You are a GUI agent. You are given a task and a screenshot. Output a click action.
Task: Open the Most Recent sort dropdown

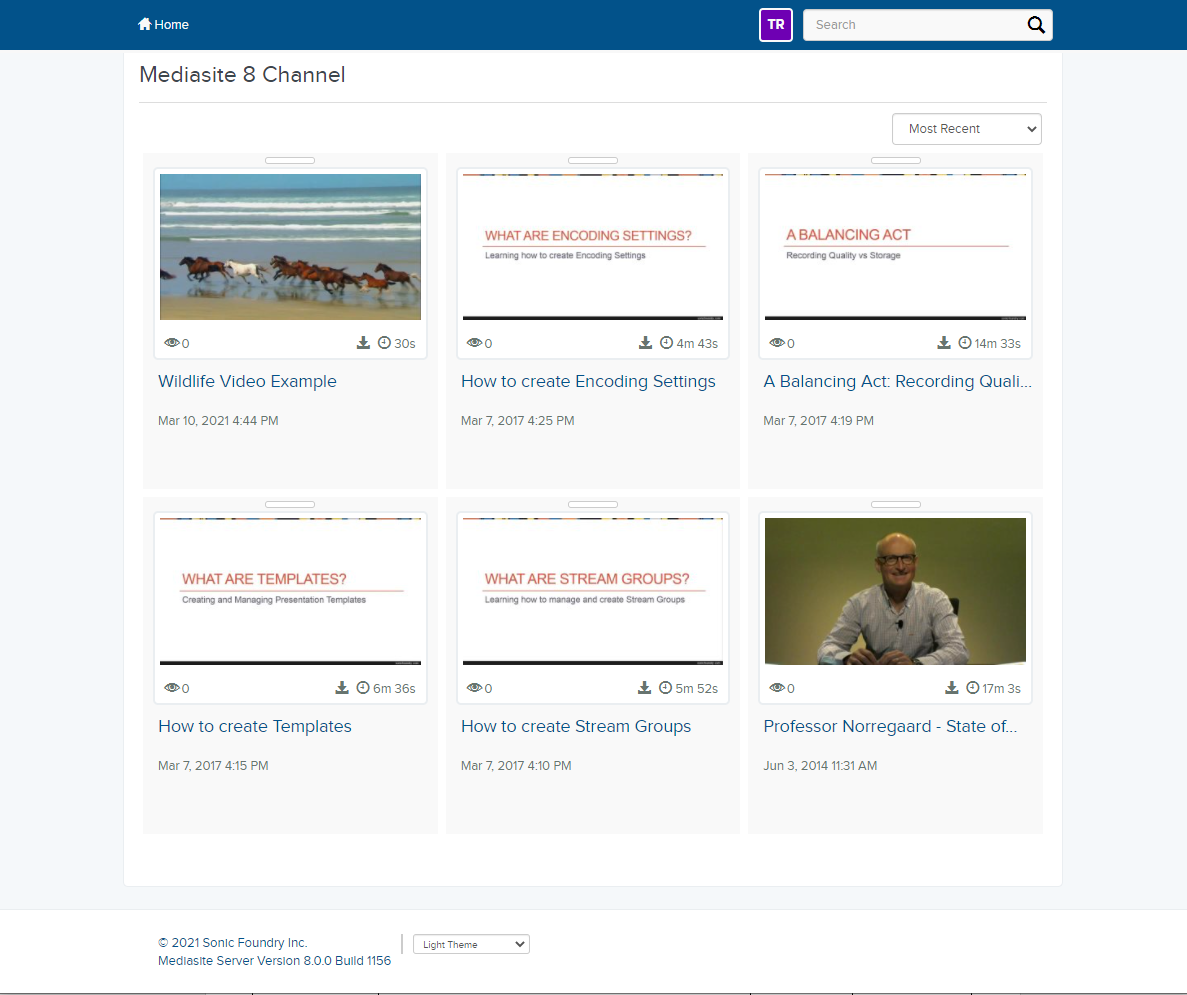967,129
